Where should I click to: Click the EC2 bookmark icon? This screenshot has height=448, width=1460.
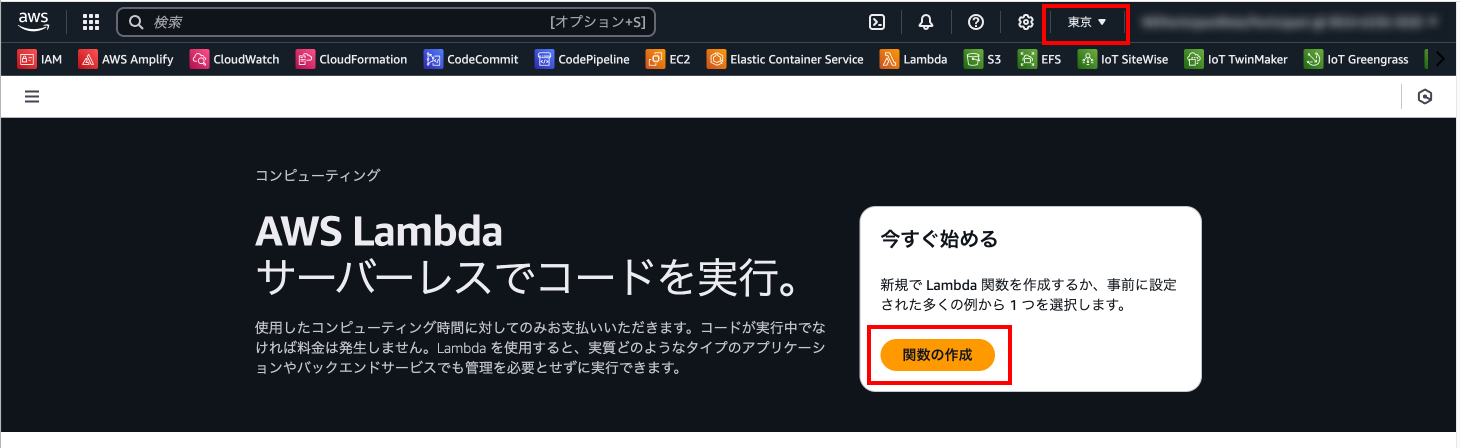pos(655,59)
